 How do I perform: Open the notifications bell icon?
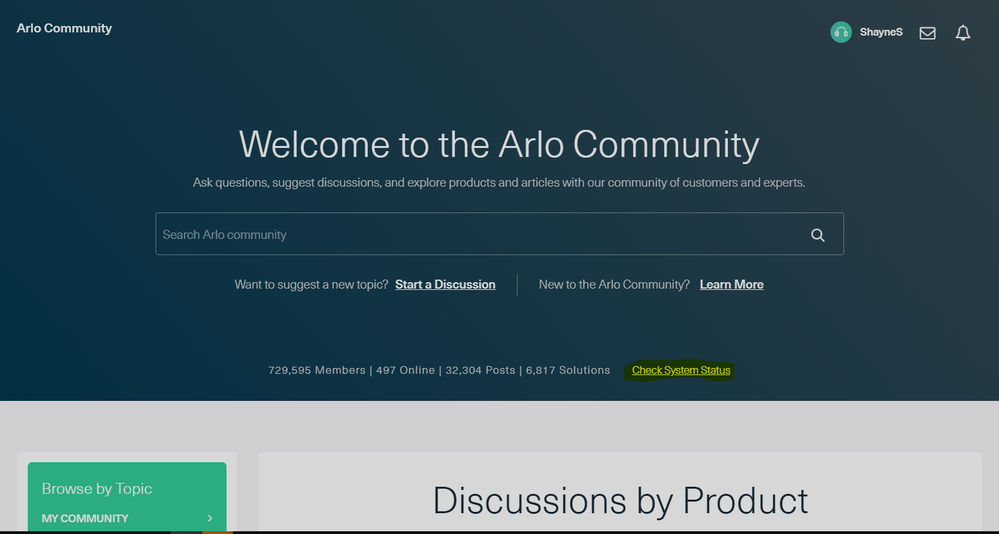[x=963, y=33]
